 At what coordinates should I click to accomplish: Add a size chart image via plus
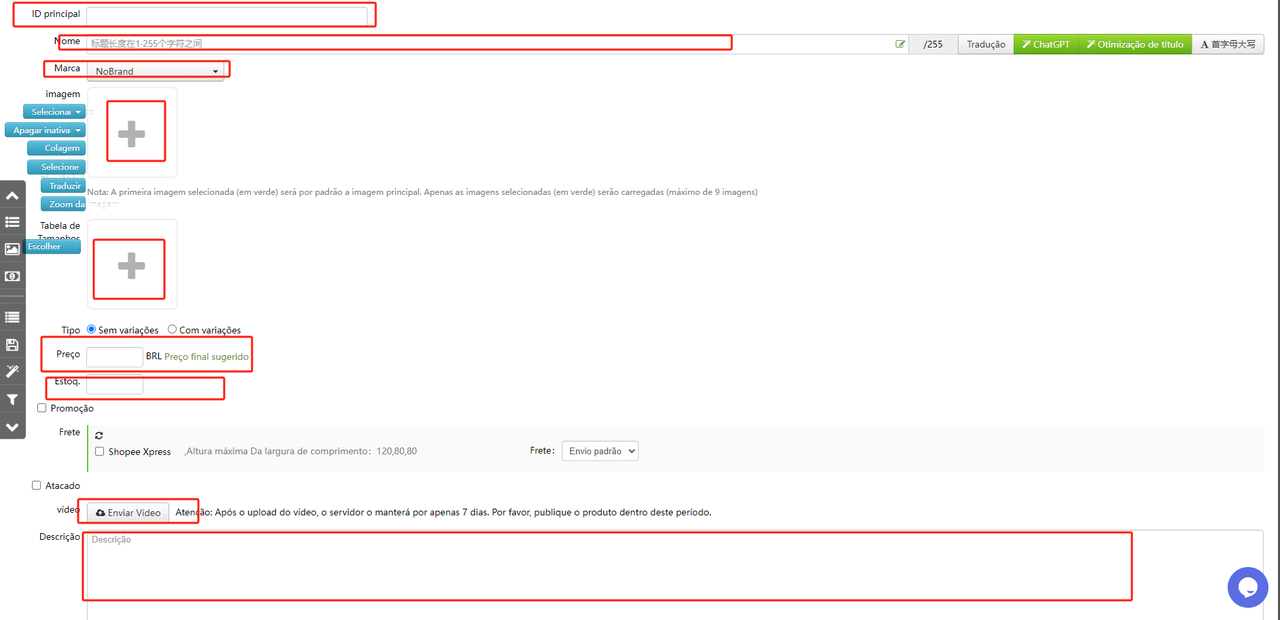pyautogui.click(x=131, y=266)
